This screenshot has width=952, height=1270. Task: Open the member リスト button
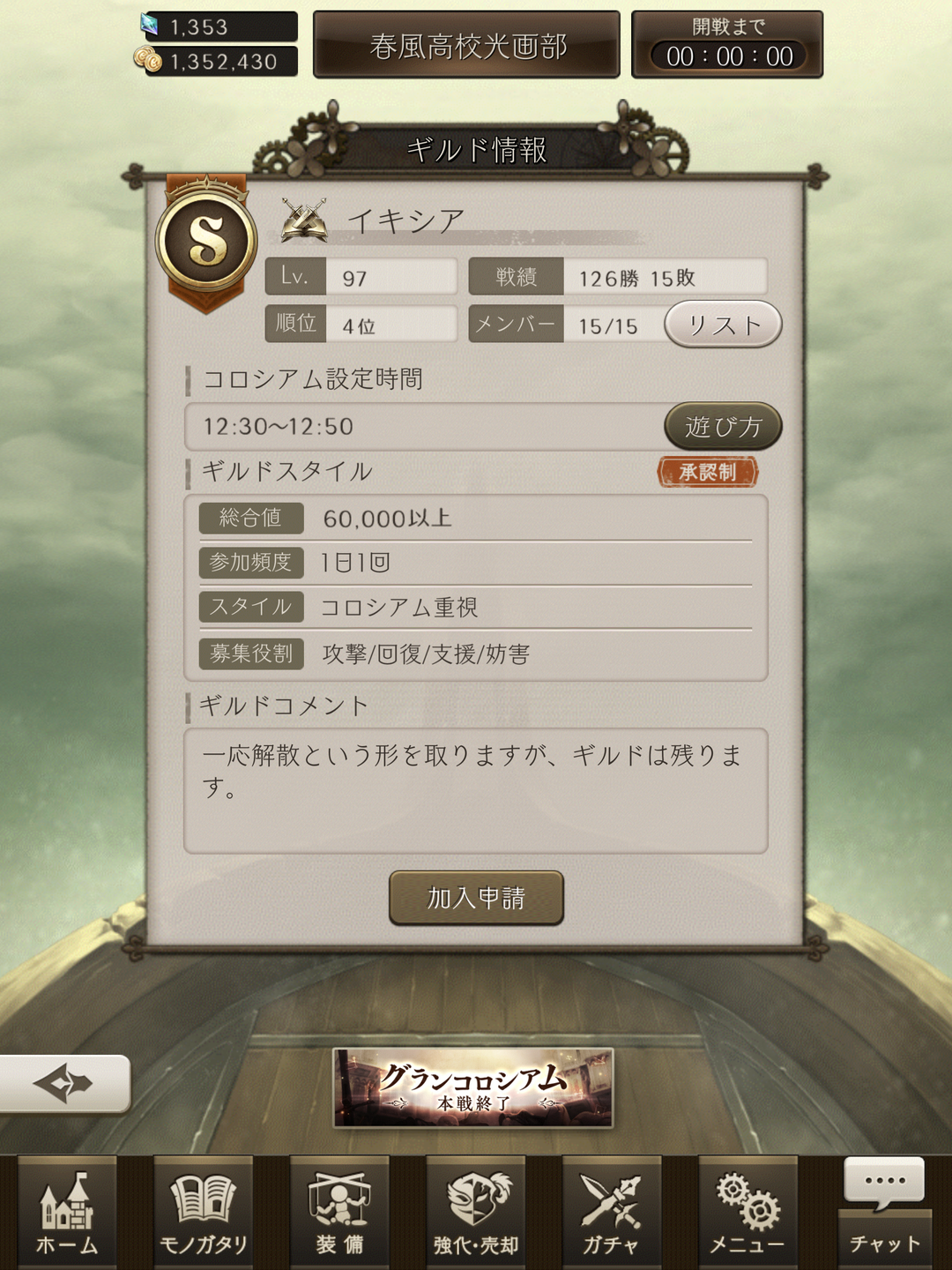point(723,325)
